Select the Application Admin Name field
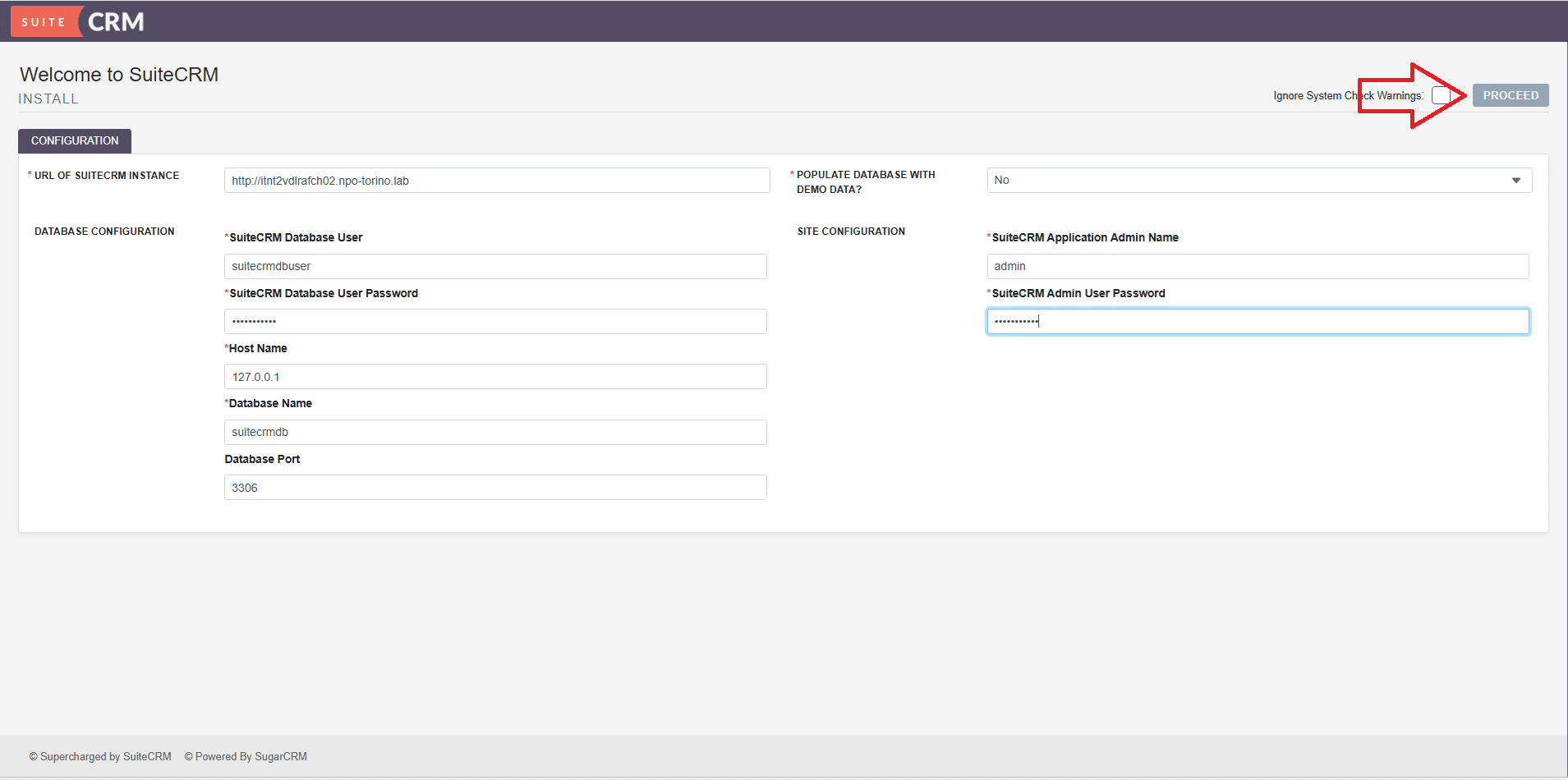 coord(1257,266)
